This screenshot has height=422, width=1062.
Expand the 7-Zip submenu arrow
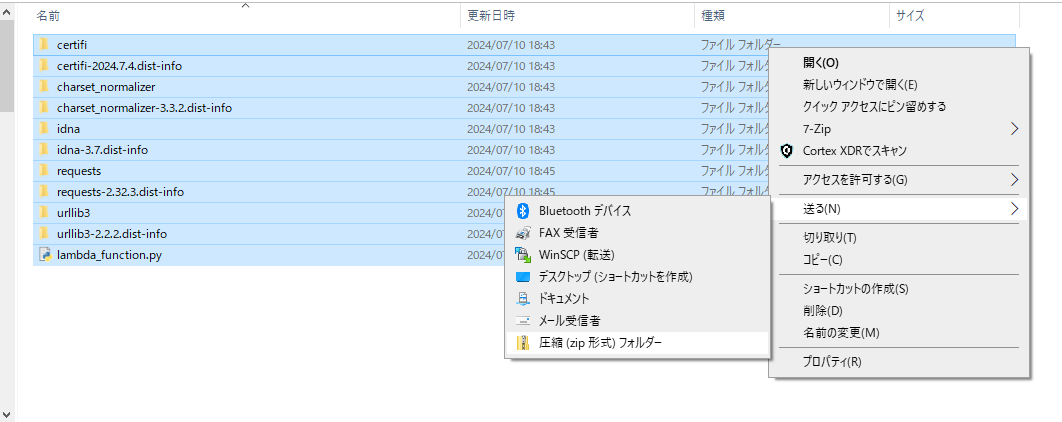[1014, 129]
